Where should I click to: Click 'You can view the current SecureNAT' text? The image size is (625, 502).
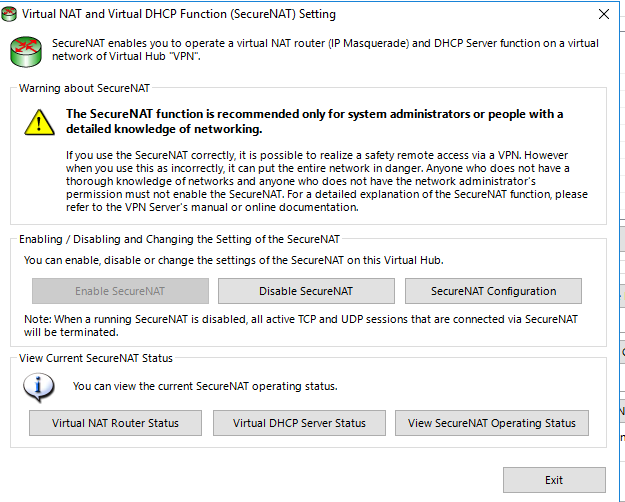coord(205,386)
